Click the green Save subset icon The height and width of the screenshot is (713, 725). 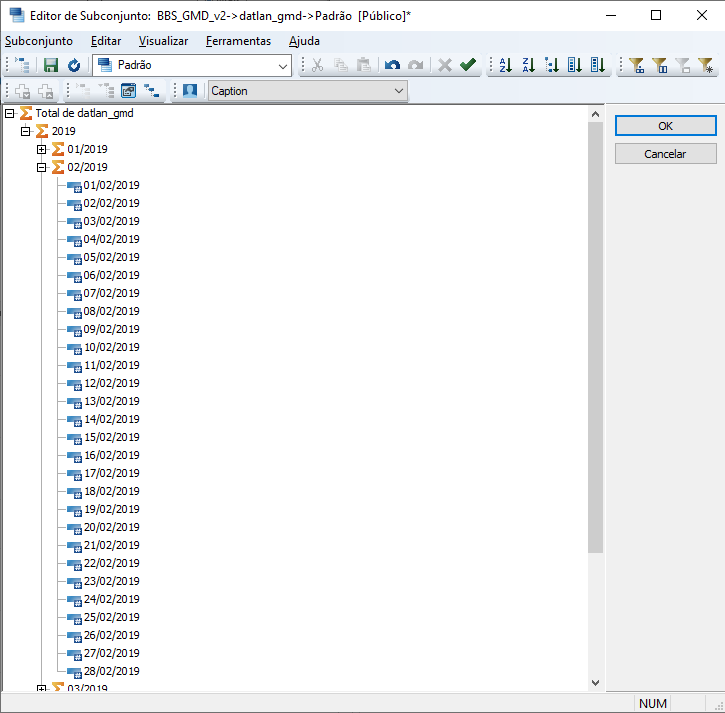pos(51,65)
